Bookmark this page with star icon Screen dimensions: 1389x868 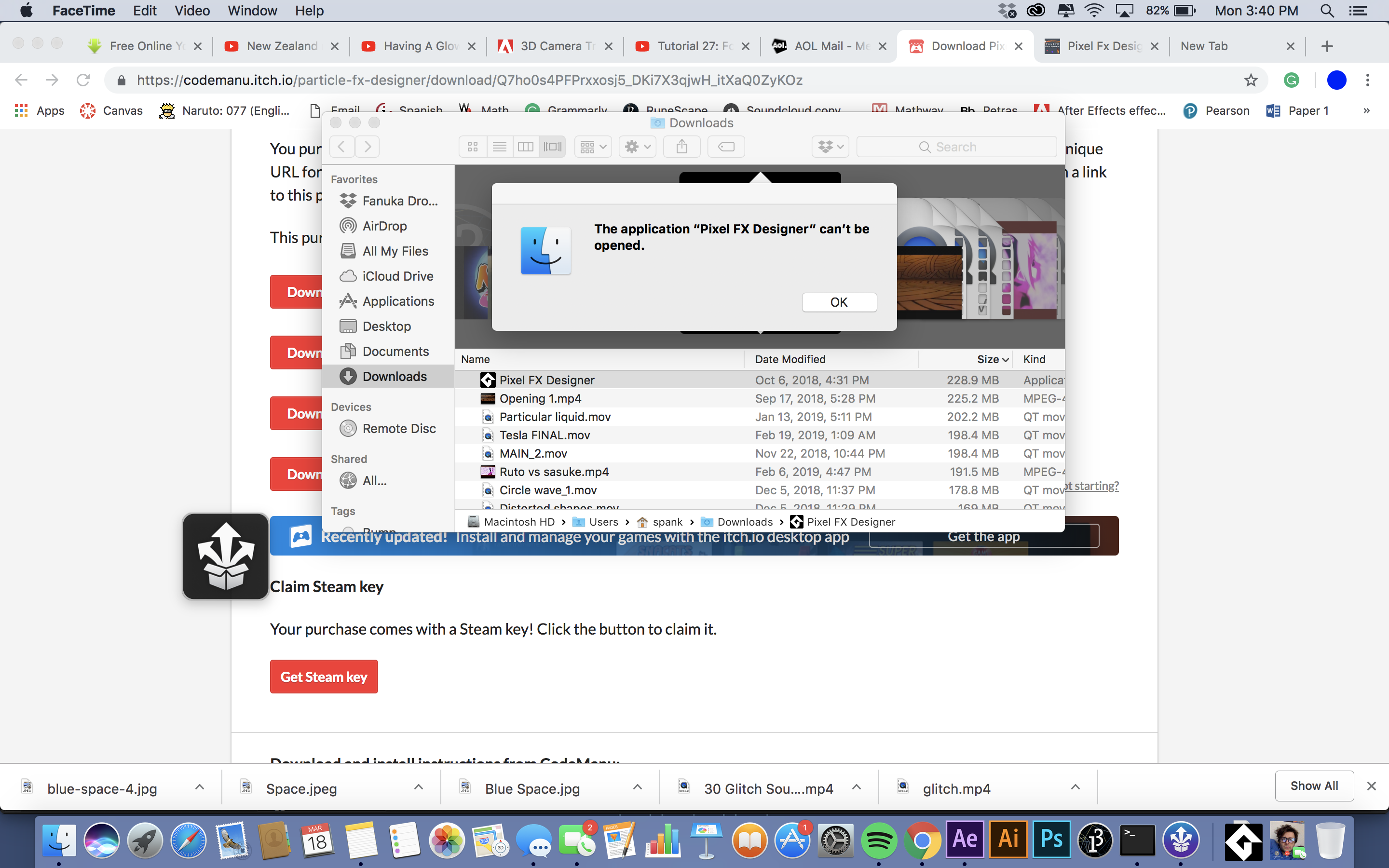[1251, 81]
